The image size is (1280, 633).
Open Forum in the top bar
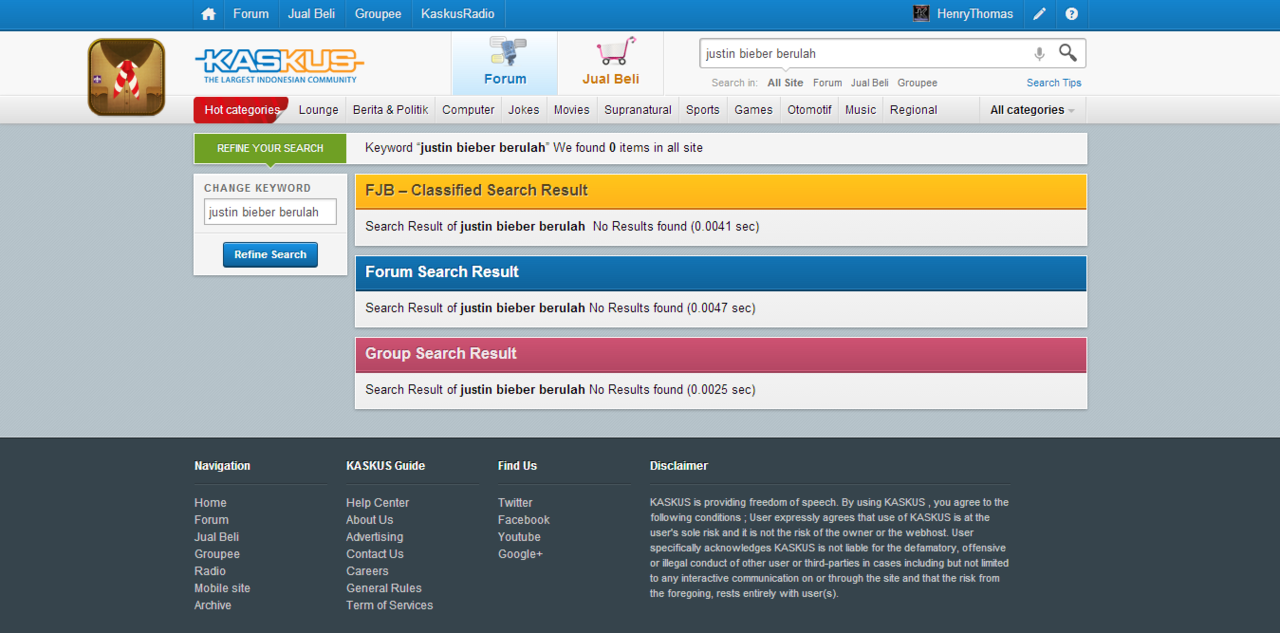251,14
